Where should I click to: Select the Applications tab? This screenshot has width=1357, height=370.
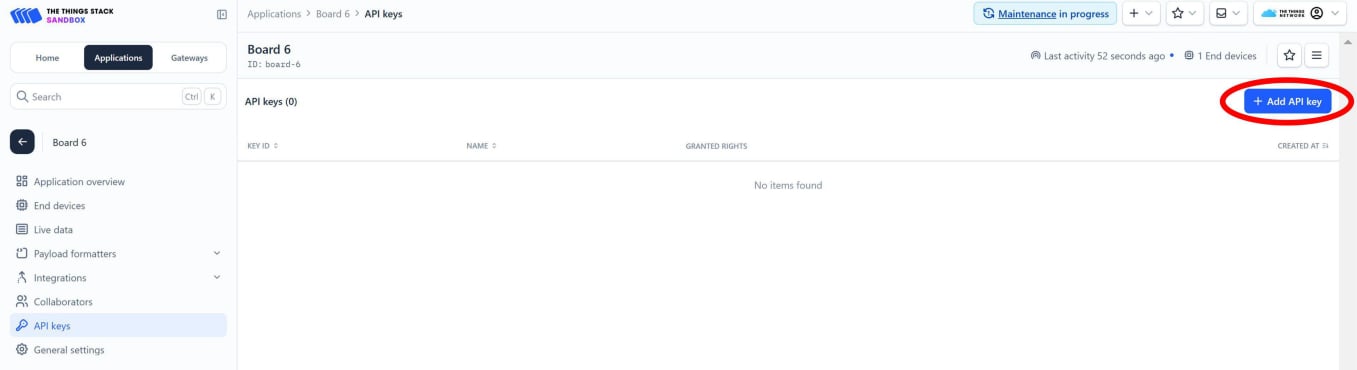pos(118,58)
